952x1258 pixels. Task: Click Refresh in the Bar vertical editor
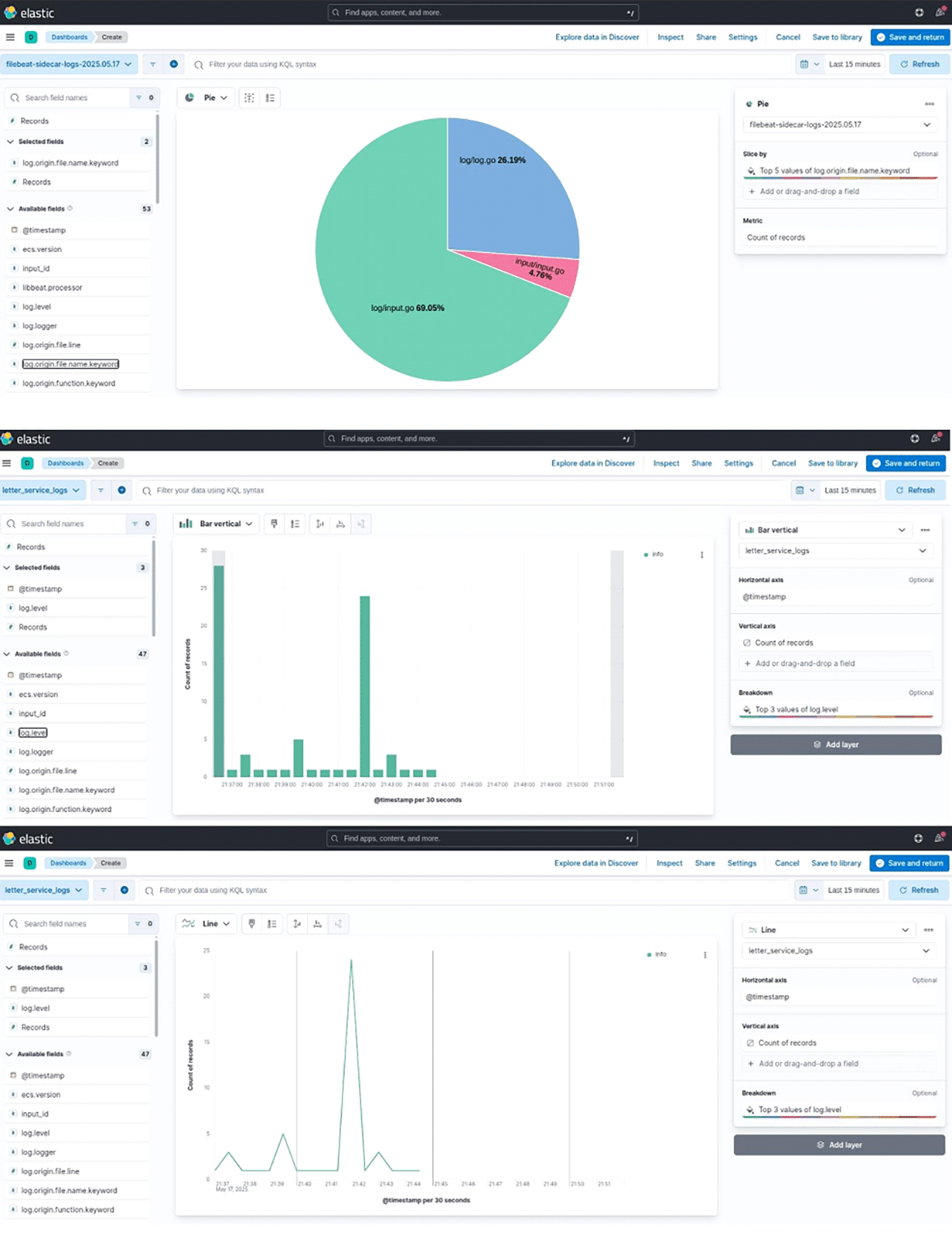coord(916,490)
